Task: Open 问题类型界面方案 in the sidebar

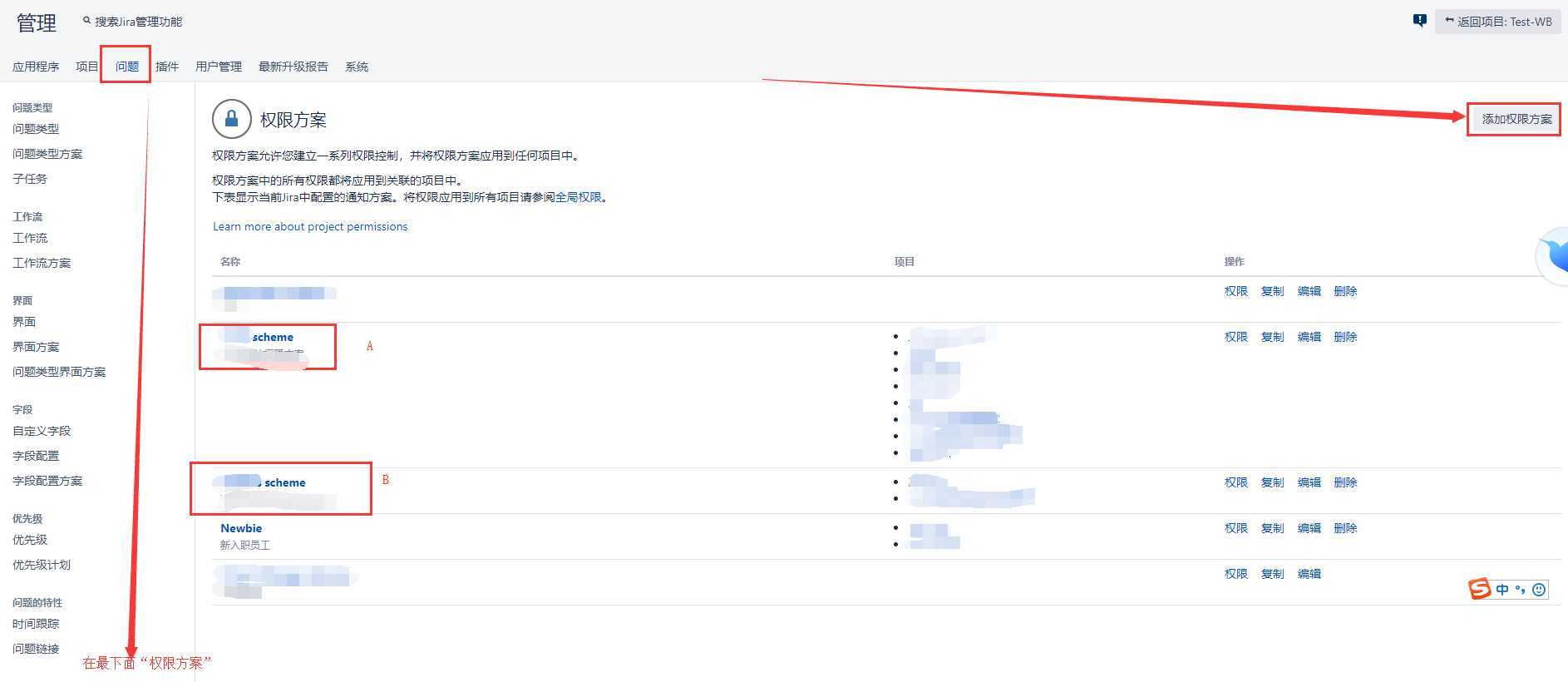Action: pyautogui.click(x=59, y=372)
